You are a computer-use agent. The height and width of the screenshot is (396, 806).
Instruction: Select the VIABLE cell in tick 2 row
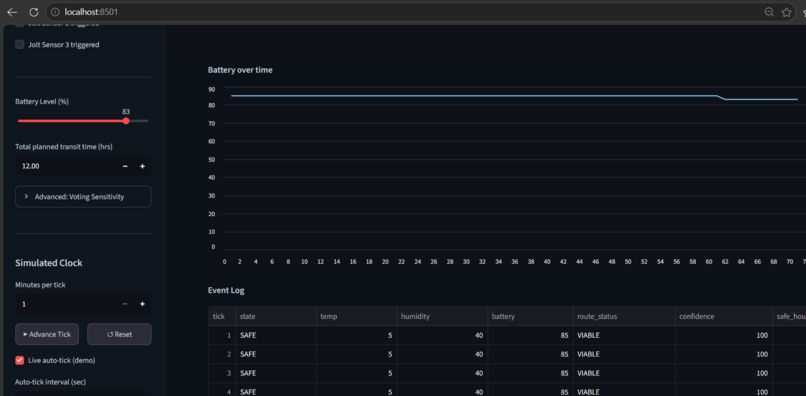tap(624, 354)
